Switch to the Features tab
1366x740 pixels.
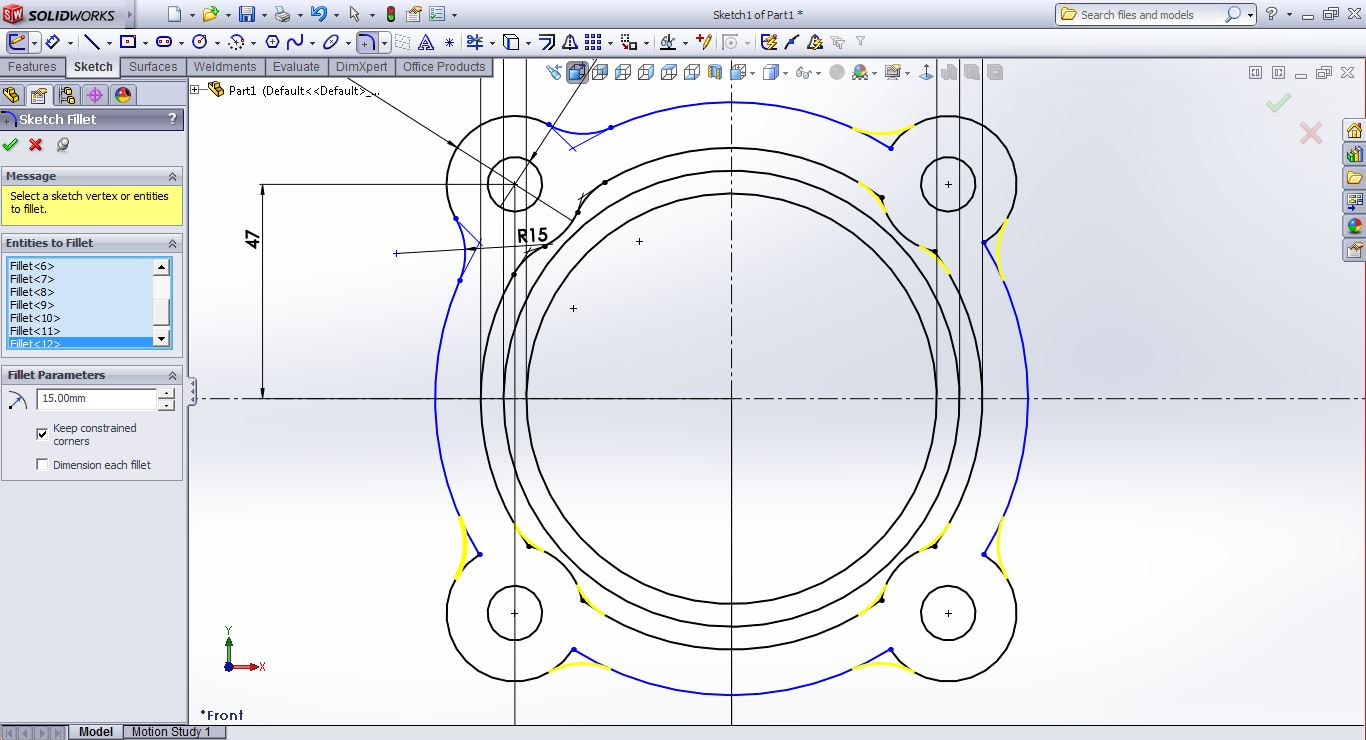(32, 67)
